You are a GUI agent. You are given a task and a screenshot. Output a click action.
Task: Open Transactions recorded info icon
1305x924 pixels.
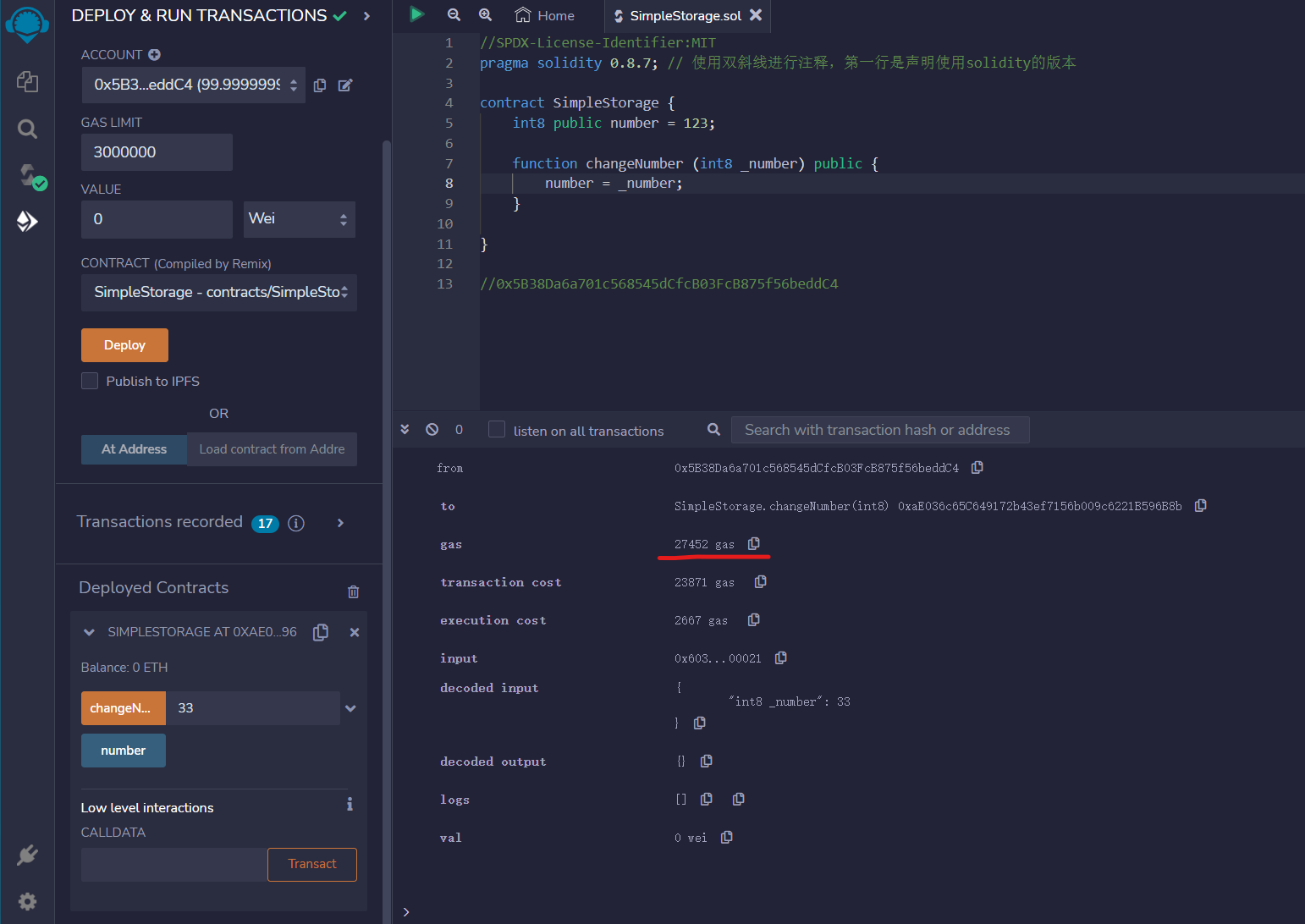pos(296,523)
